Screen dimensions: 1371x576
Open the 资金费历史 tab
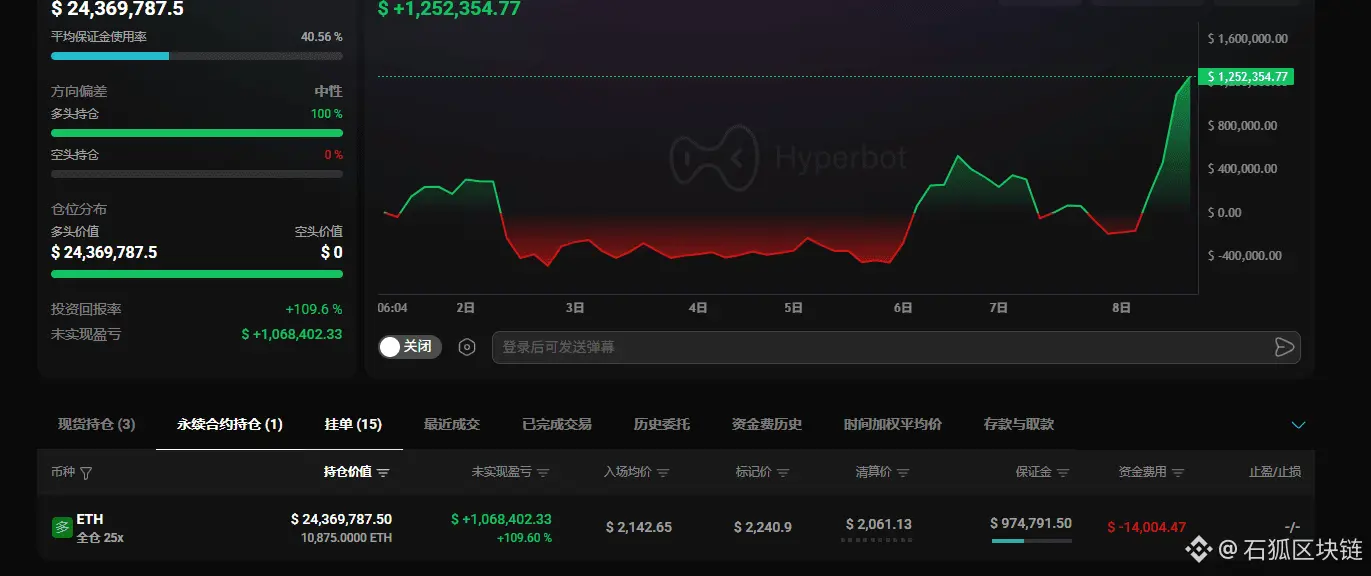point(767,424)
